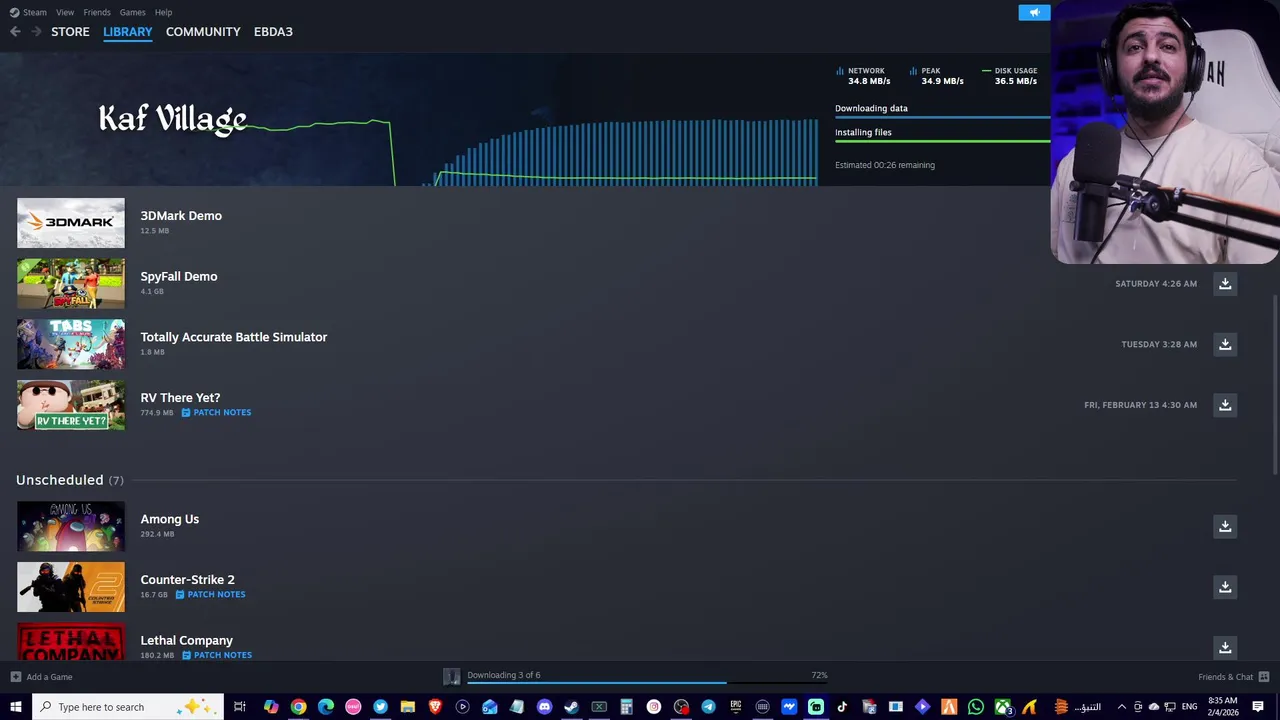Screen dimensions: 1280x720
Task: Click the 3DMark Demo thumbnail
Action: 71,223
